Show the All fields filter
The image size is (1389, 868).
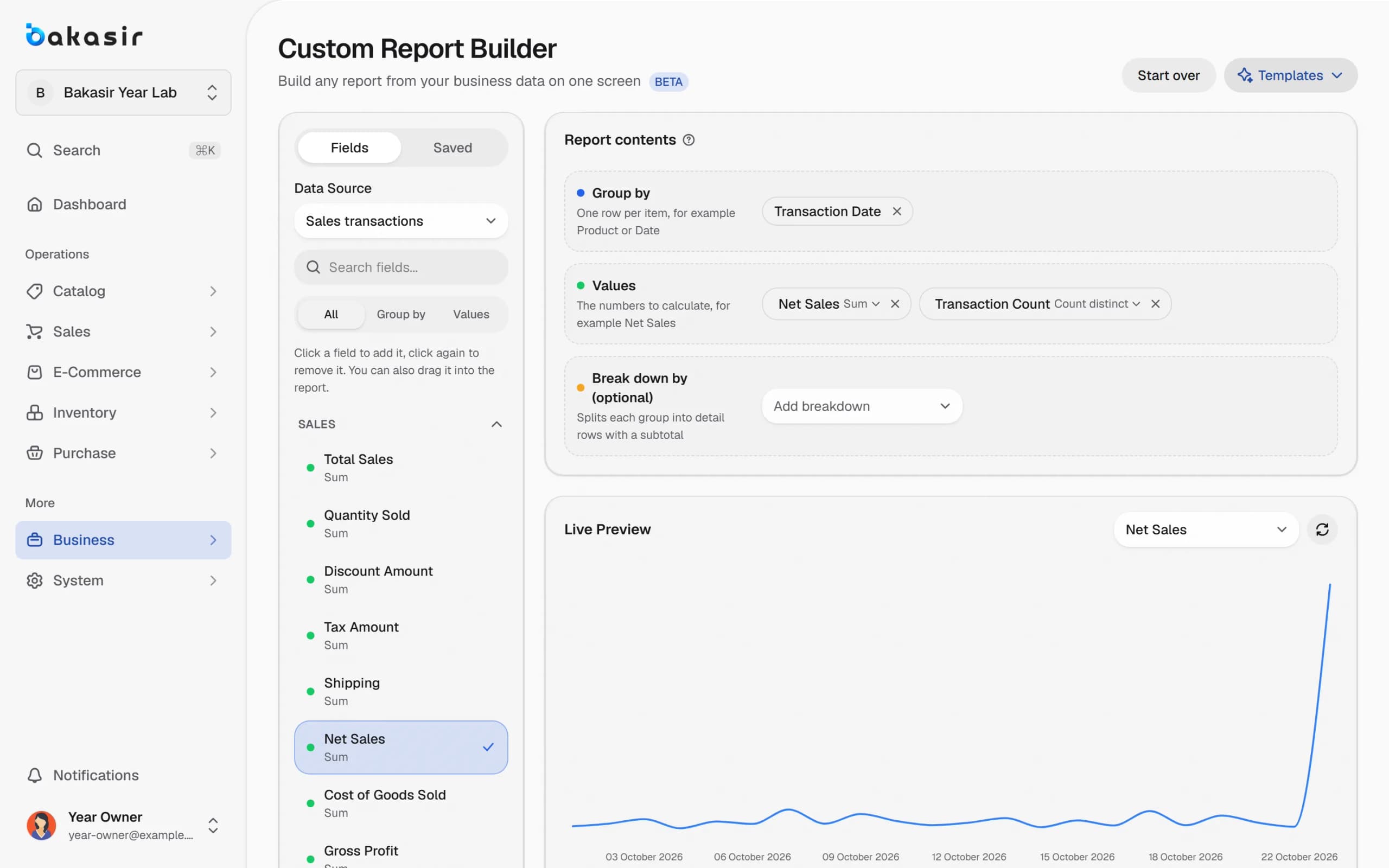(330, 314)
